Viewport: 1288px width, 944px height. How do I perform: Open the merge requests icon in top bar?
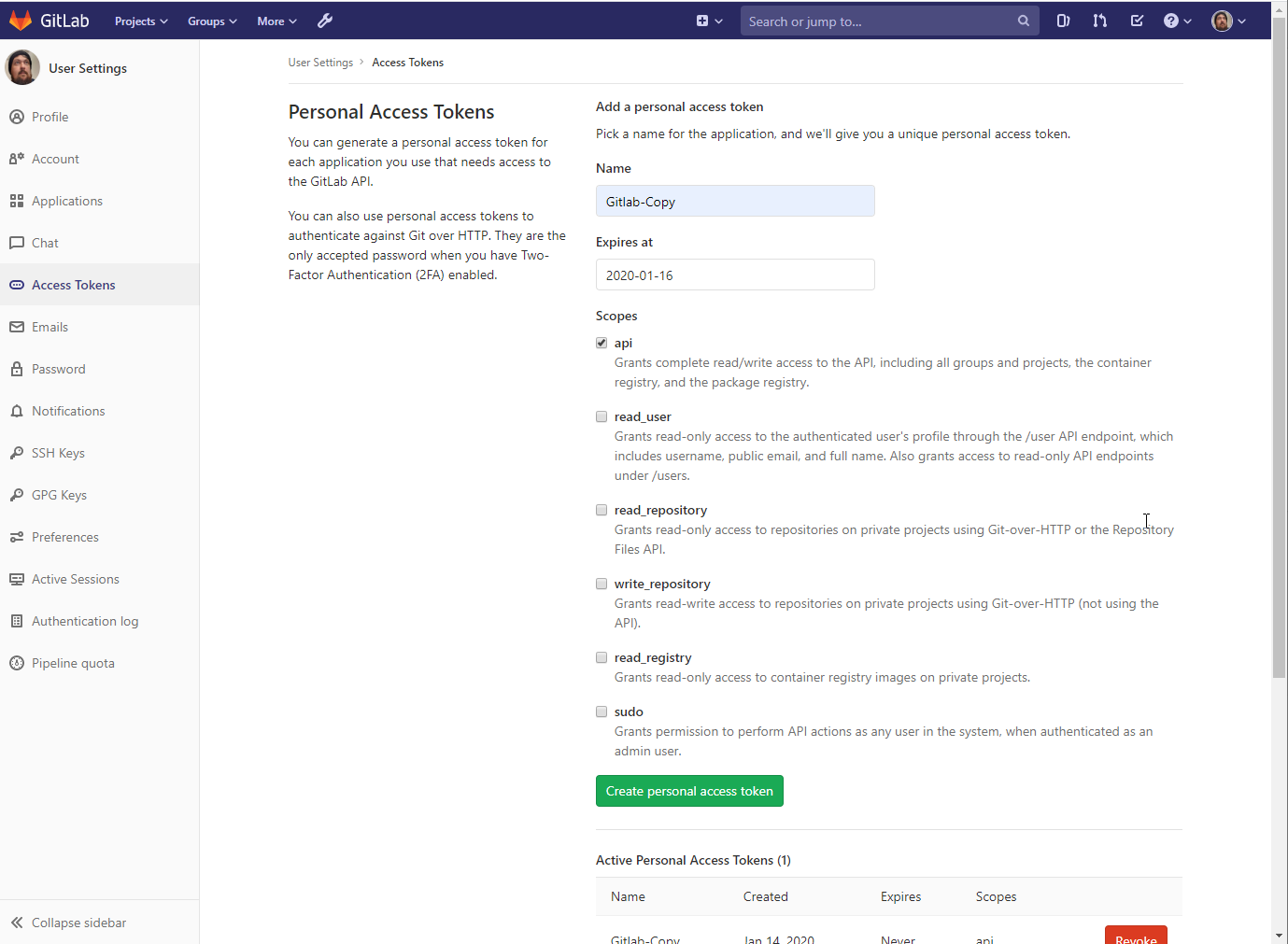(1099, 21)
